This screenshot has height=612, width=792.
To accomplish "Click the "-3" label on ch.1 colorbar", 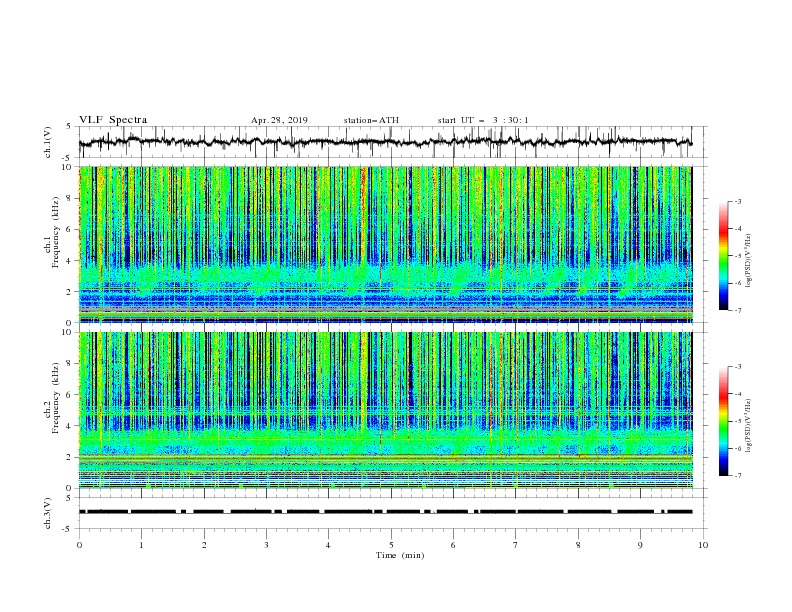I will coord(737,201).
